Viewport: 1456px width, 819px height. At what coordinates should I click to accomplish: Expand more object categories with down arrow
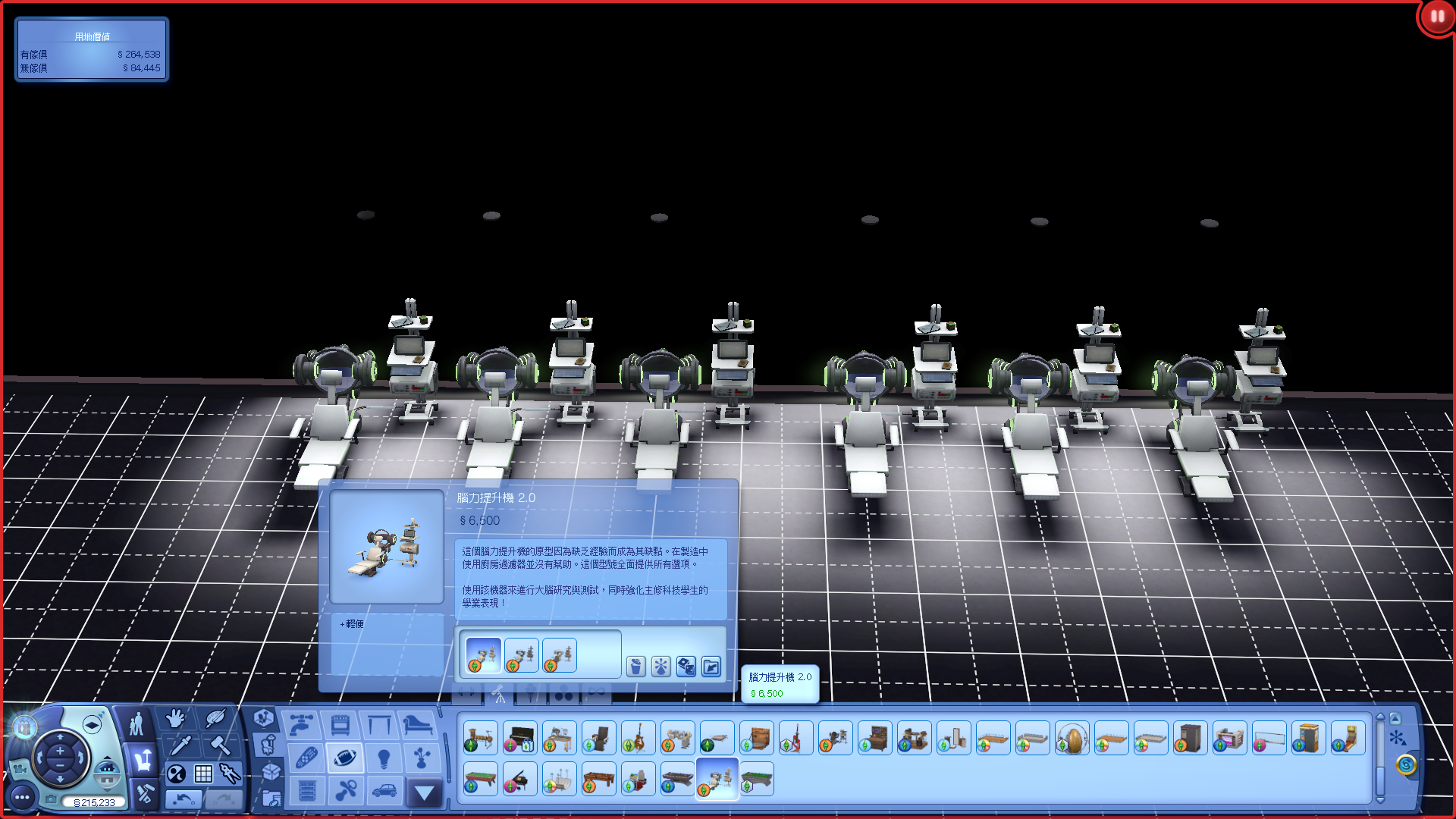tap(424, 793)
